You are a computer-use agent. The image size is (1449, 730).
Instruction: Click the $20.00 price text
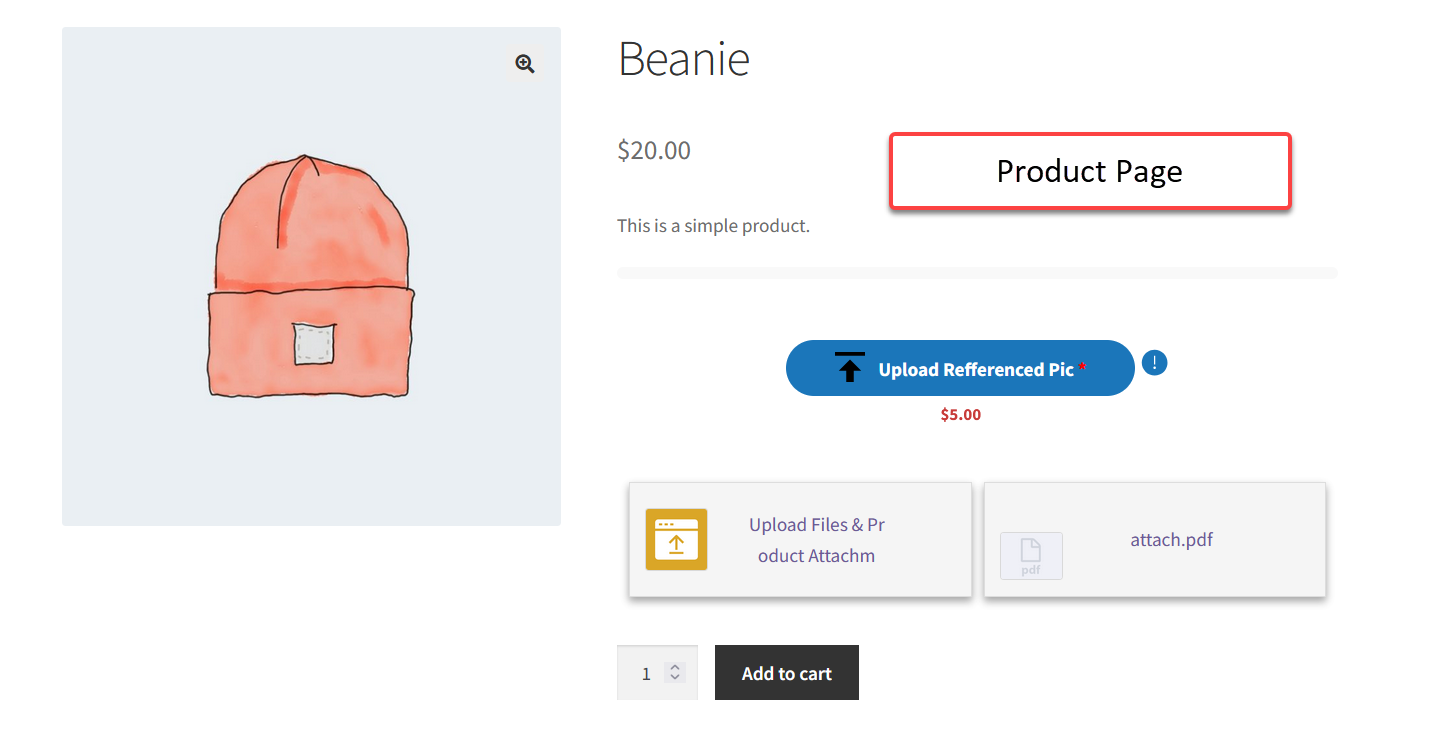tap(653, 150)
